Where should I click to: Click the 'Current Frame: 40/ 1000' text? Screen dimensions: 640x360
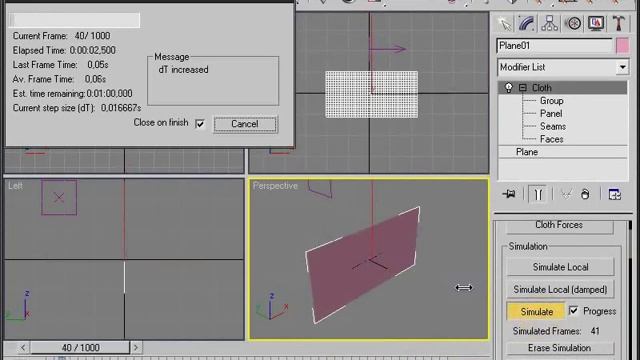(x=61, y=36)
